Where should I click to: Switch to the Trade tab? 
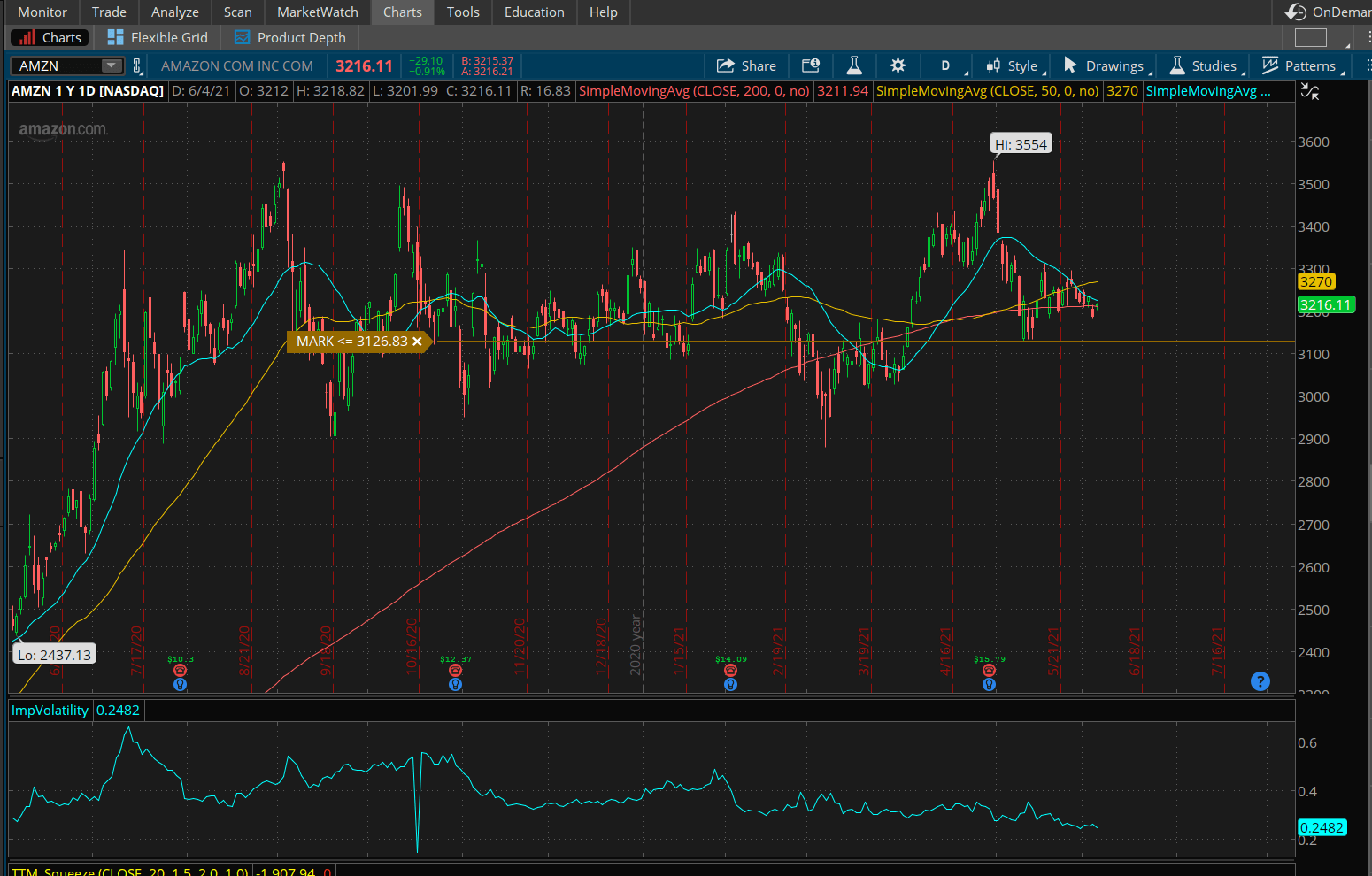pos(109,12)
